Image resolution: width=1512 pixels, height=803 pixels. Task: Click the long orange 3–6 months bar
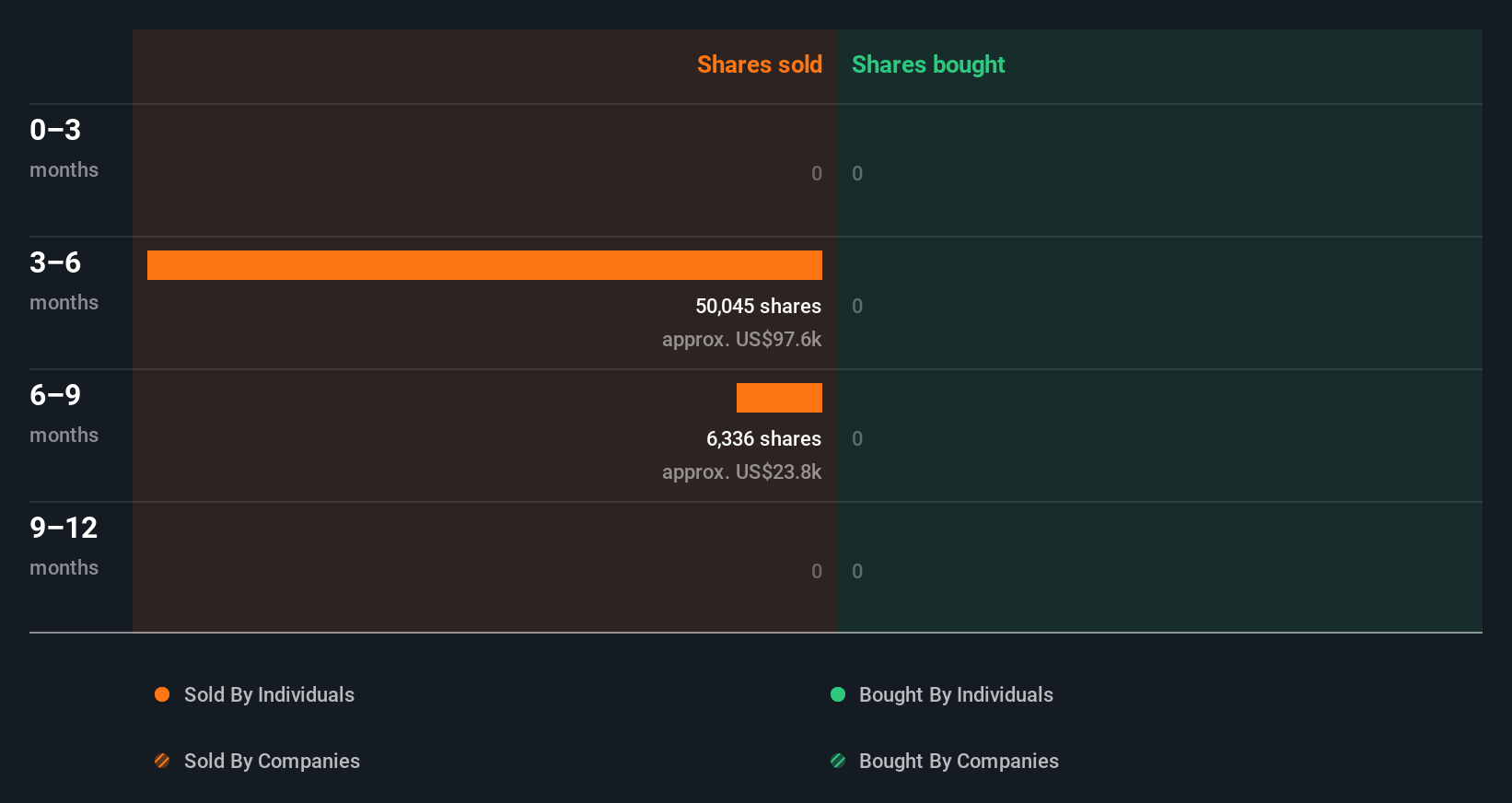(484, 265)
